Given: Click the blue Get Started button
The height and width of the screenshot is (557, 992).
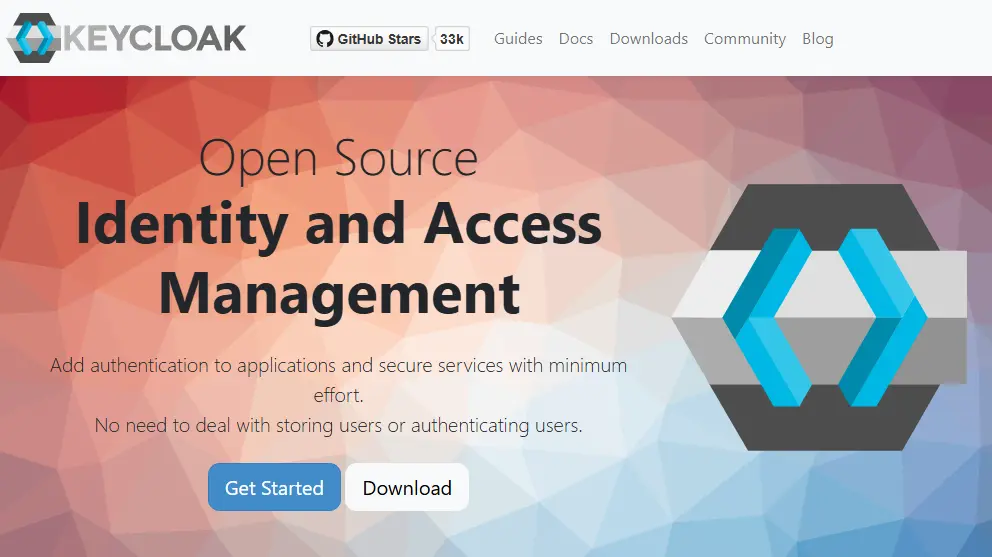Looking at the screenshot, I should pos(275,487).
